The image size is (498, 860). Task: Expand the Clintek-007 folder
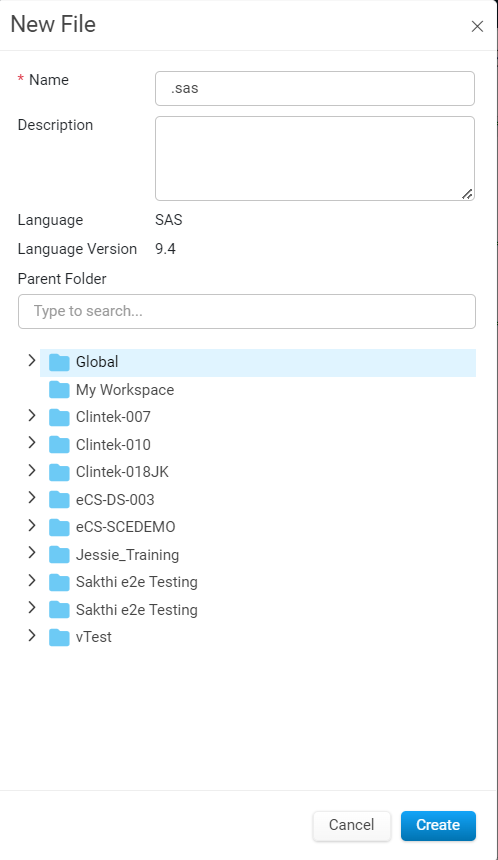(32, 416)
